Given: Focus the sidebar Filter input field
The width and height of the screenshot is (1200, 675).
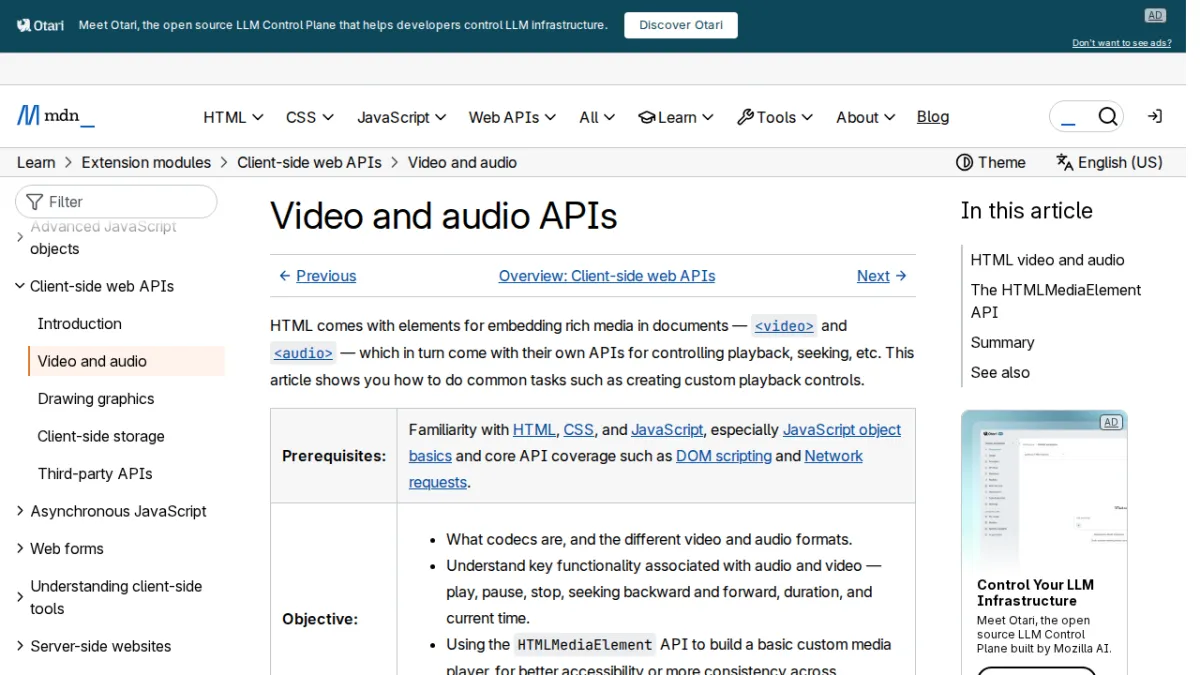Looking at the screenshot, I should tap(116, 201).
